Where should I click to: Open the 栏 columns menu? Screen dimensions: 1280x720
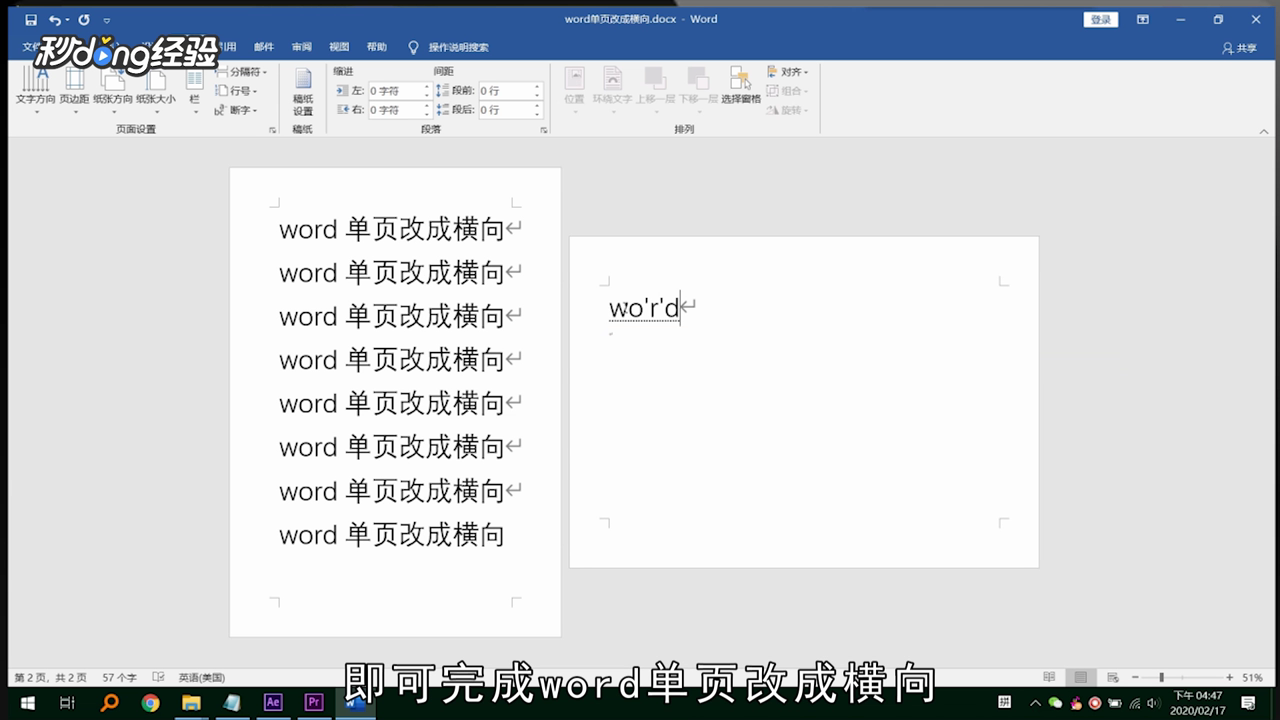195,90
